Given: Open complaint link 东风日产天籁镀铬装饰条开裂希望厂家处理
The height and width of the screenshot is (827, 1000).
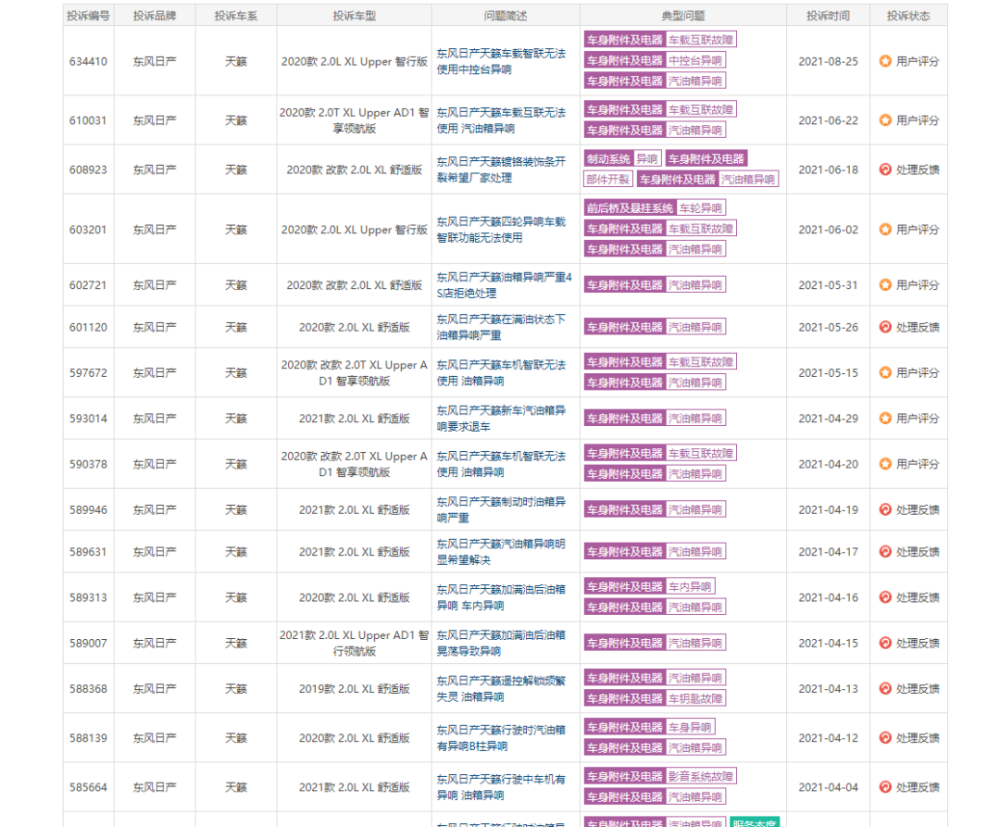Looking at the screenshot, I should coord(501,170).
